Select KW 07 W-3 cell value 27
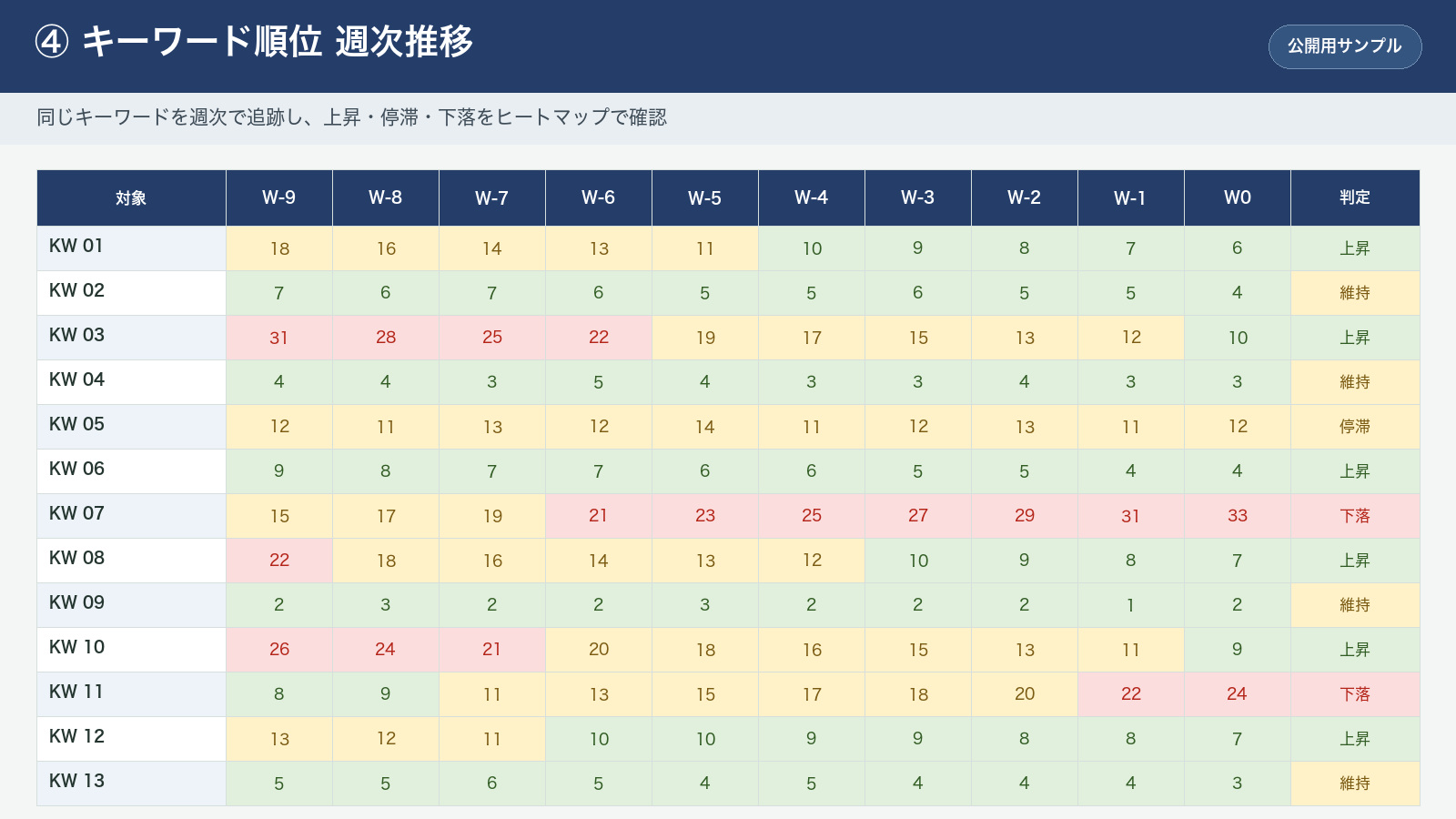The height and width of the screenshot is (819, 1456). pyautogui.click(x=918, y=516)
